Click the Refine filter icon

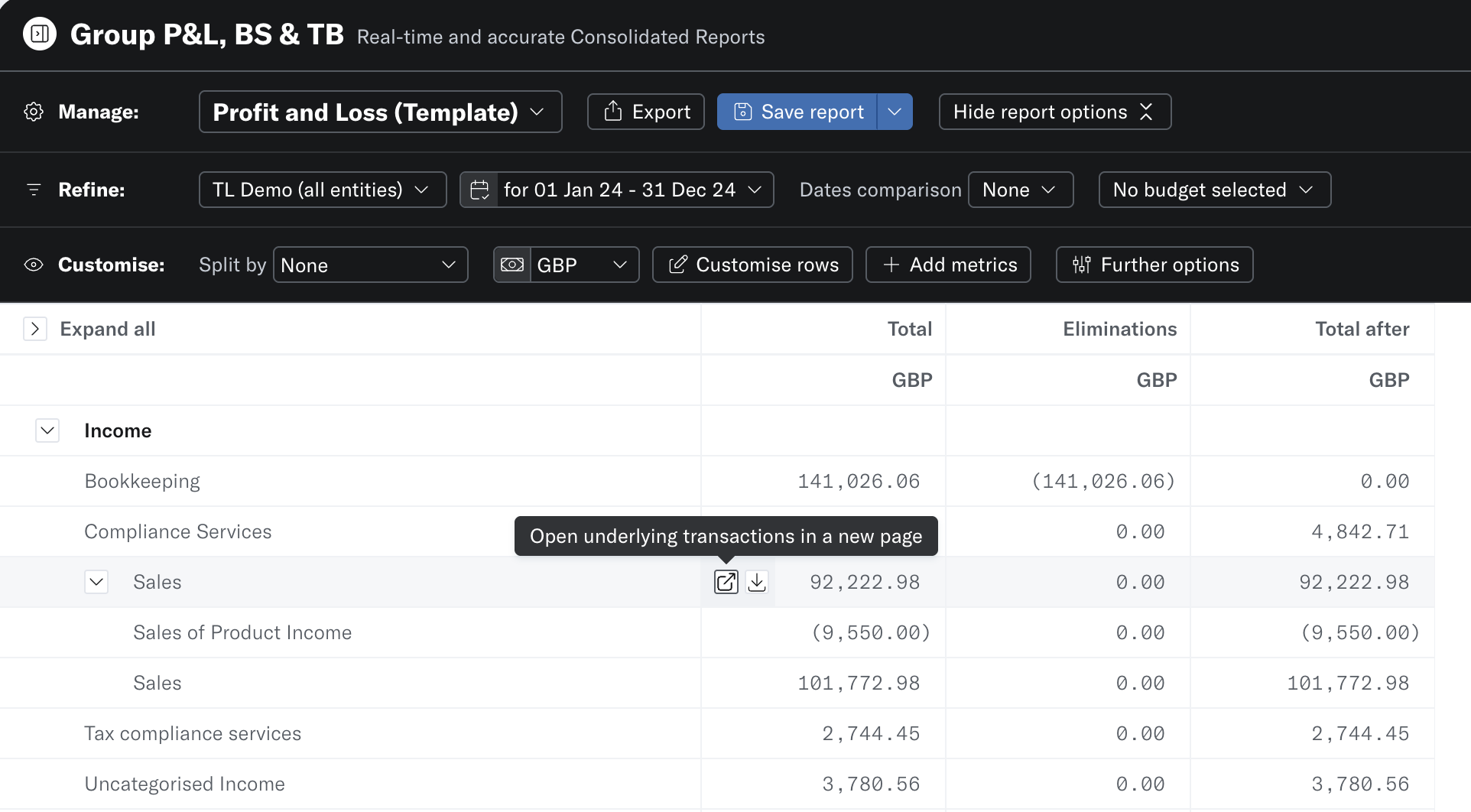tap(34, 190)
